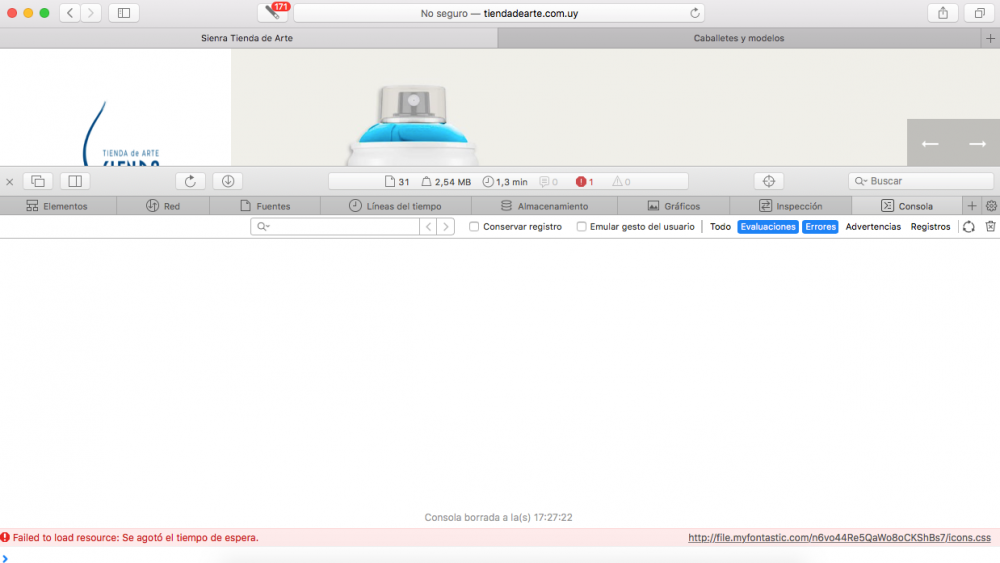Download web archive from inspector toolbar
This screenshot has width=1000, height=563.
tap(228, 181)
